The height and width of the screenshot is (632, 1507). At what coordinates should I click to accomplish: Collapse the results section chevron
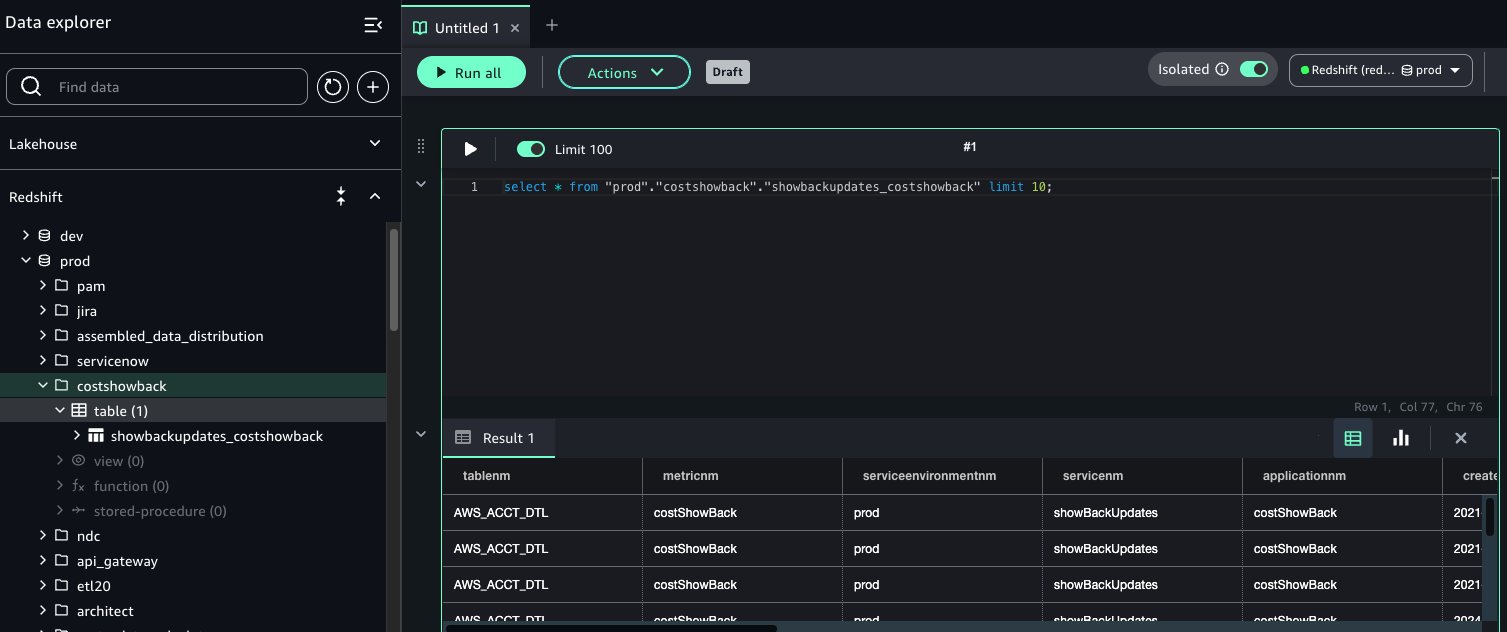pos(421,434)
